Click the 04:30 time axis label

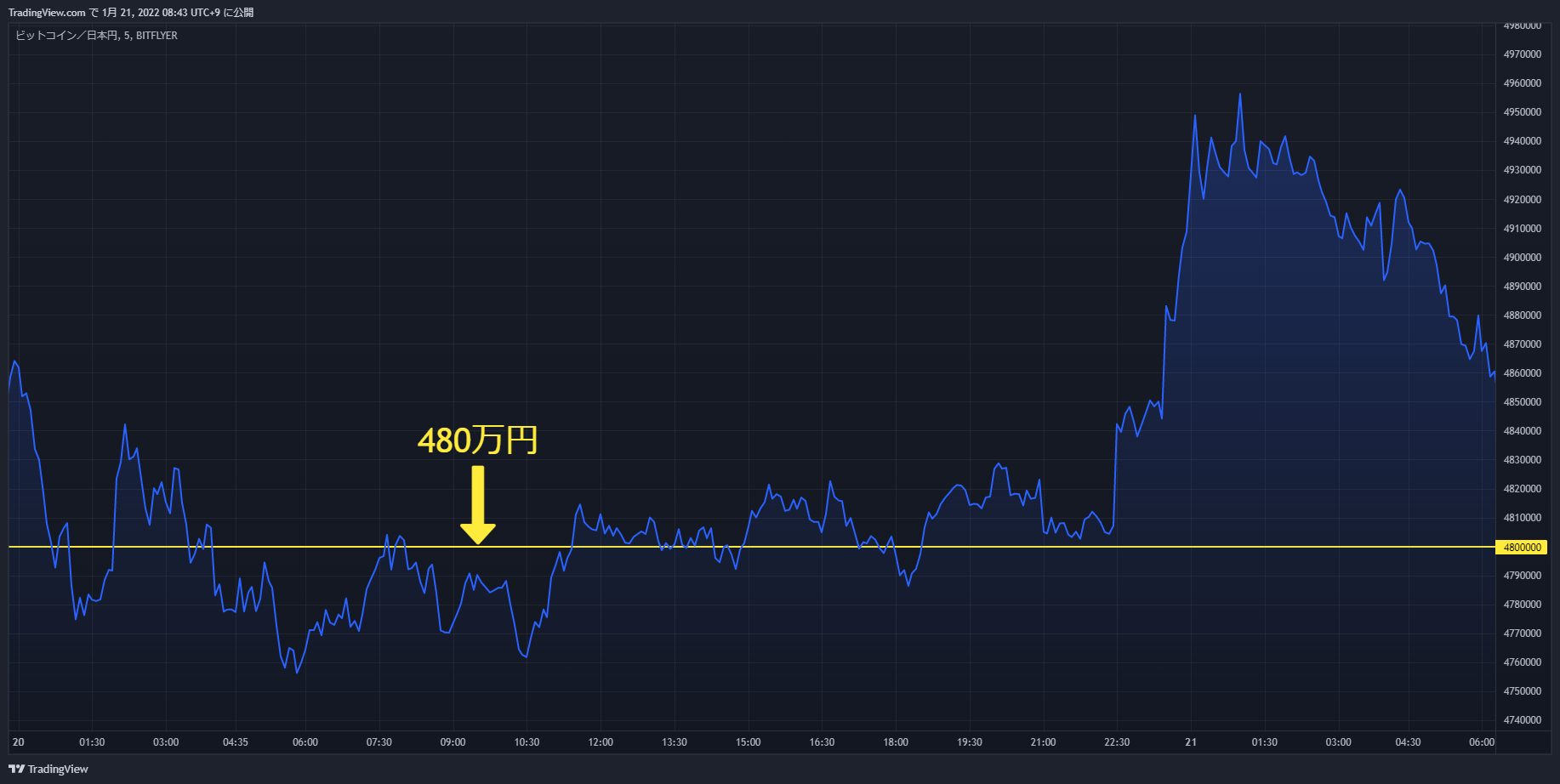coord(1408,742)
